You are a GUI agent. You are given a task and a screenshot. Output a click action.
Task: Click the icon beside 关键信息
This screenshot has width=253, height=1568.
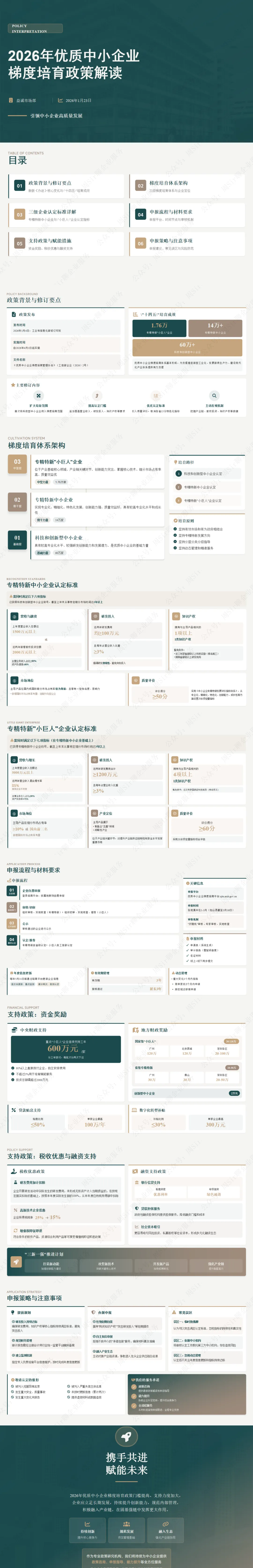click(x=188, y=883)
